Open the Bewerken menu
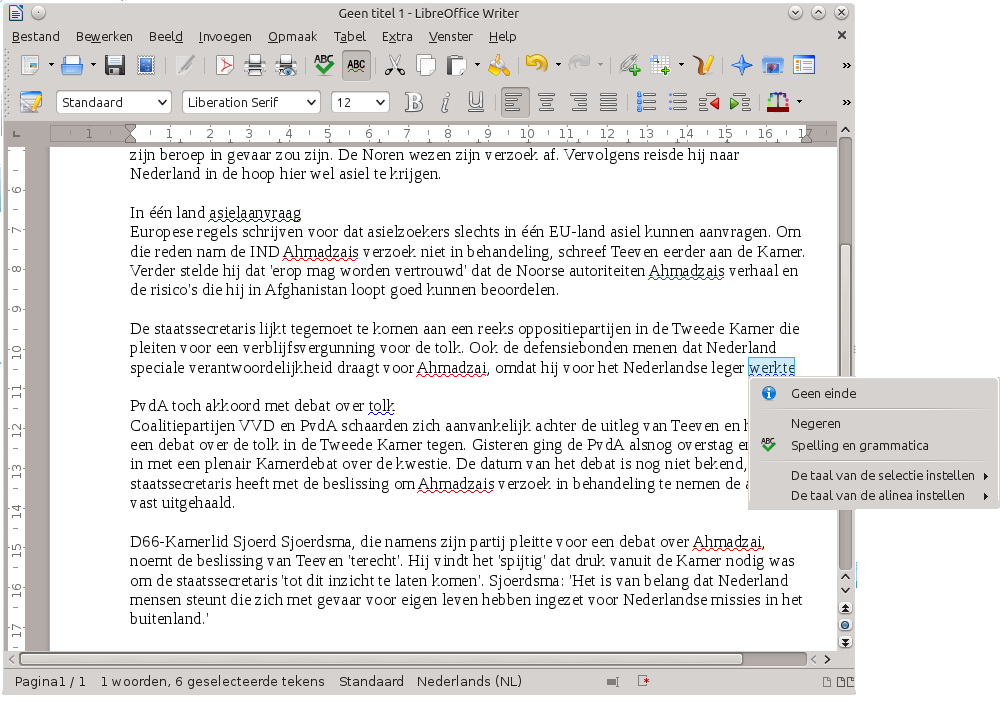The height and width of the screenshot is (703, 1004). coord(104,37)
